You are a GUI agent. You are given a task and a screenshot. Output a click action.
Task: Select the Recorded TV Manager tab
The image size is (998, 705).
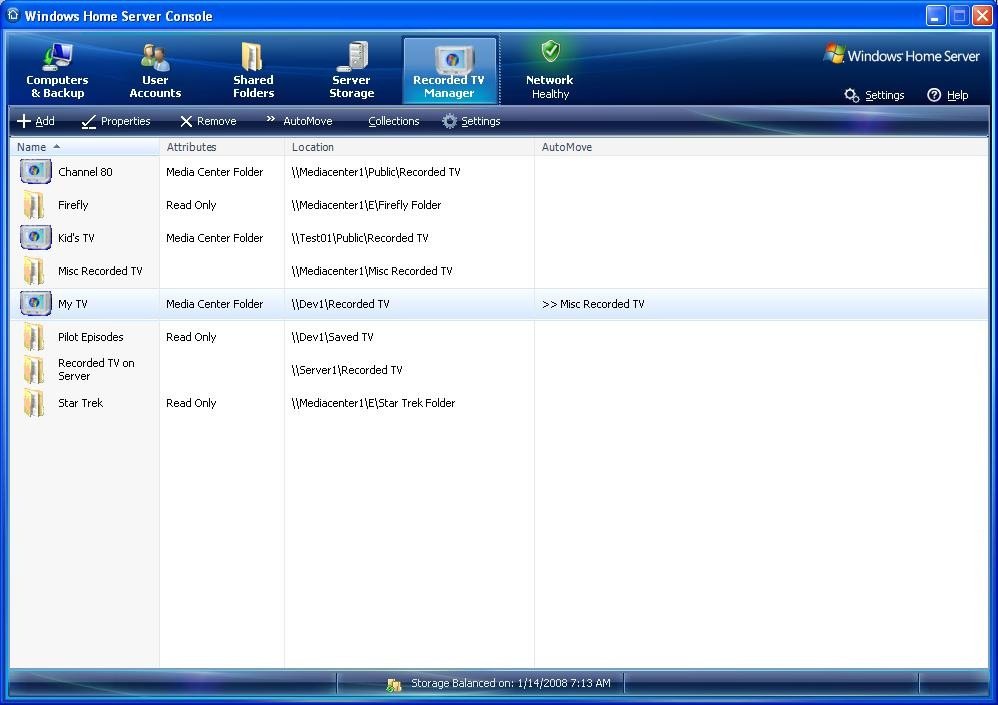(449, 71)
